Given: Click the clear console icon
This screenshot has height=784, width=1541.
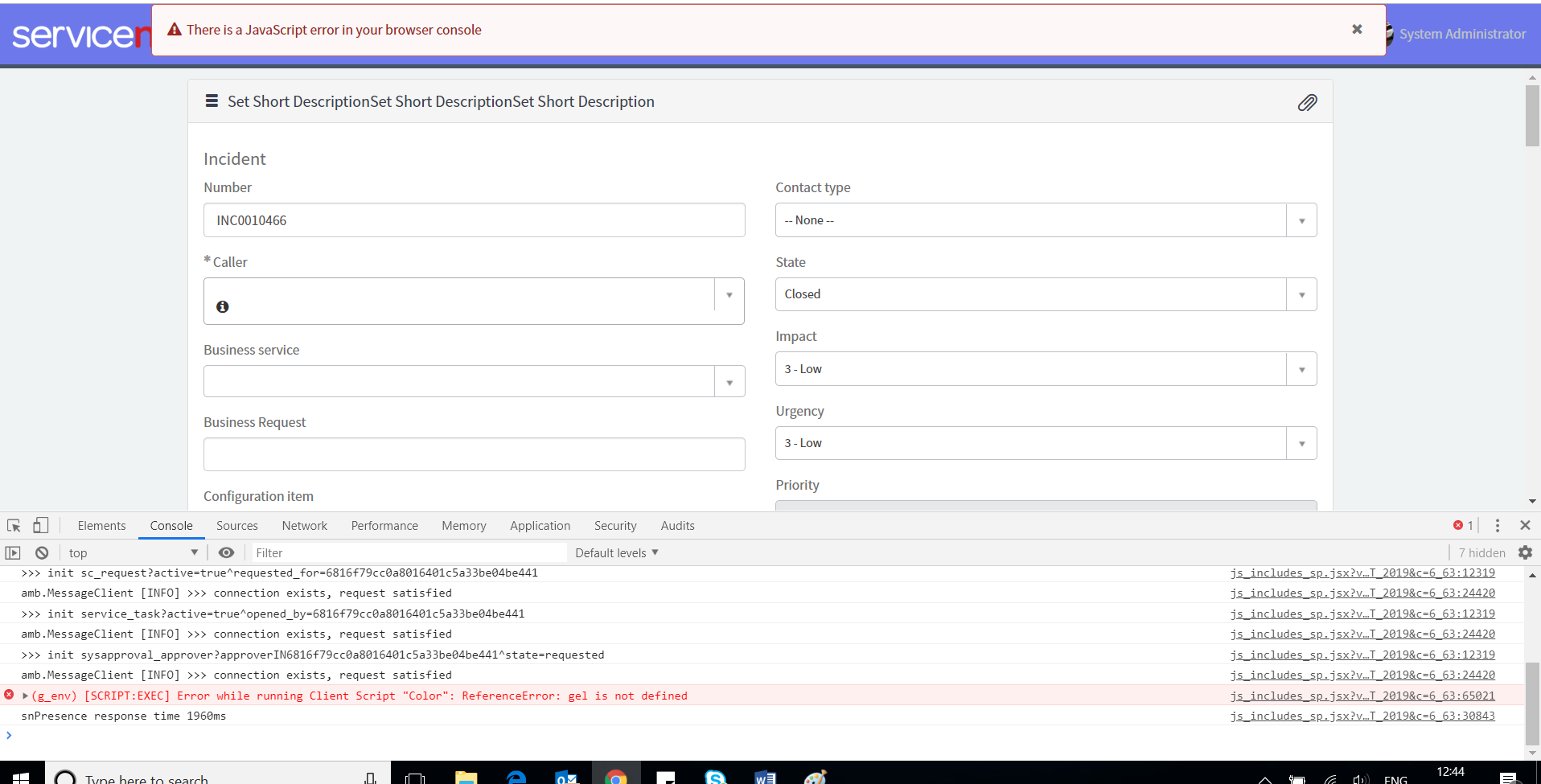Looking at the screenshot, I should click(41, 552).
